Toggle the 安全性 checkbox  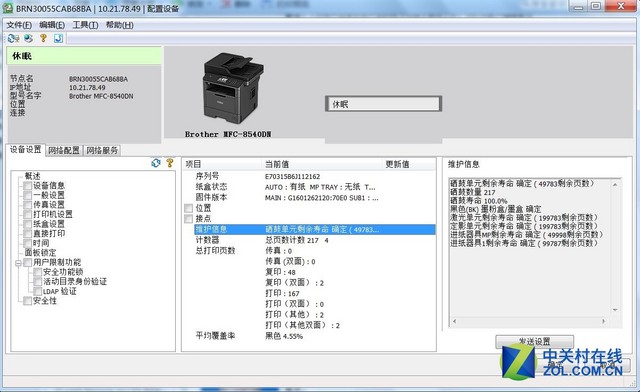click(x=27, y=301)
